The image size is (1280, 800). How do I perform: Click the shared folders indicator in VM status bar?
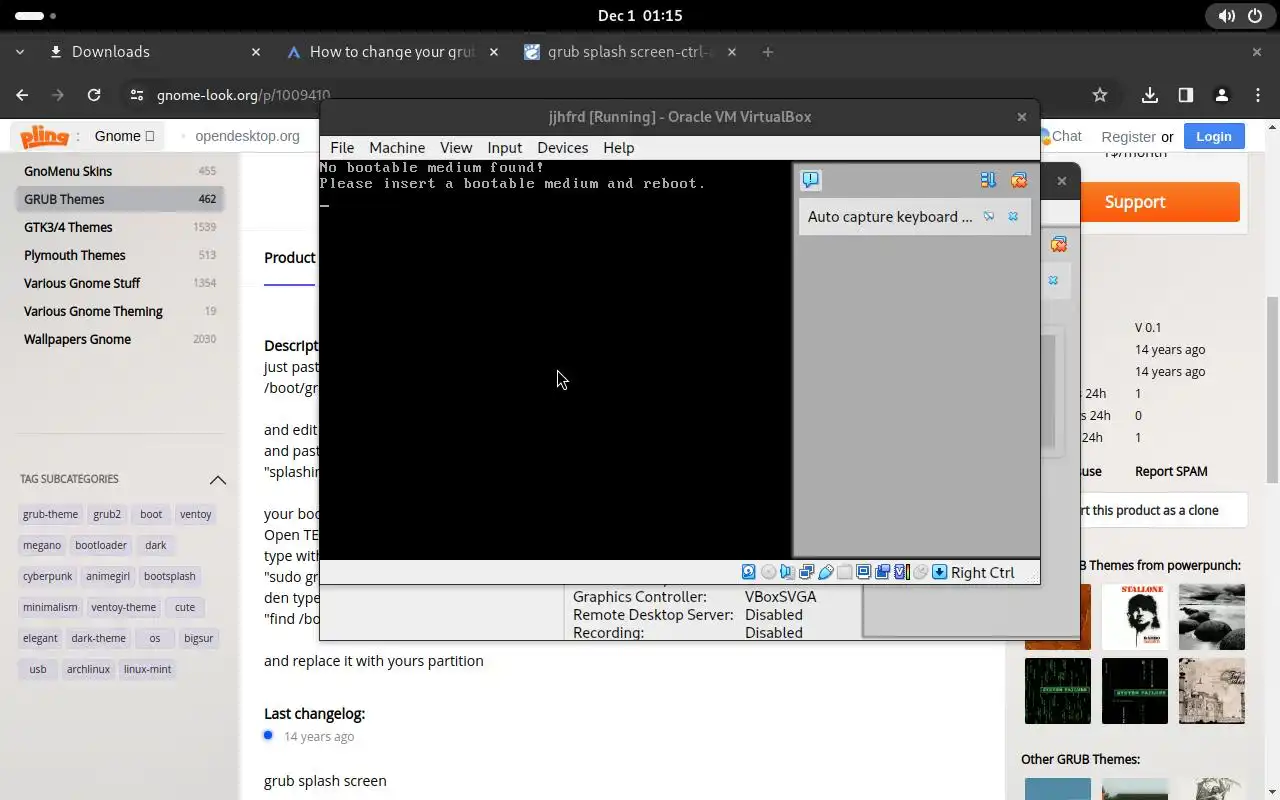(844, 572)
